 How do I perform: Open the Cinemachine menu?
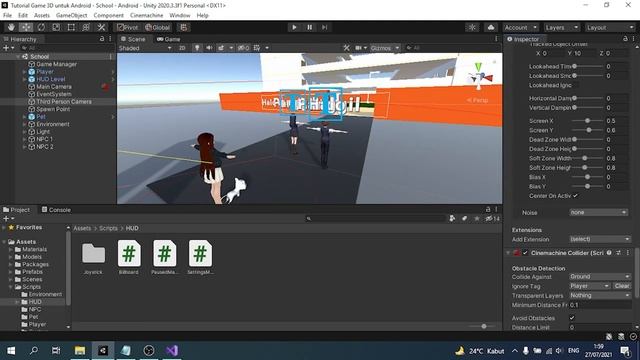(x=147, y=16)
